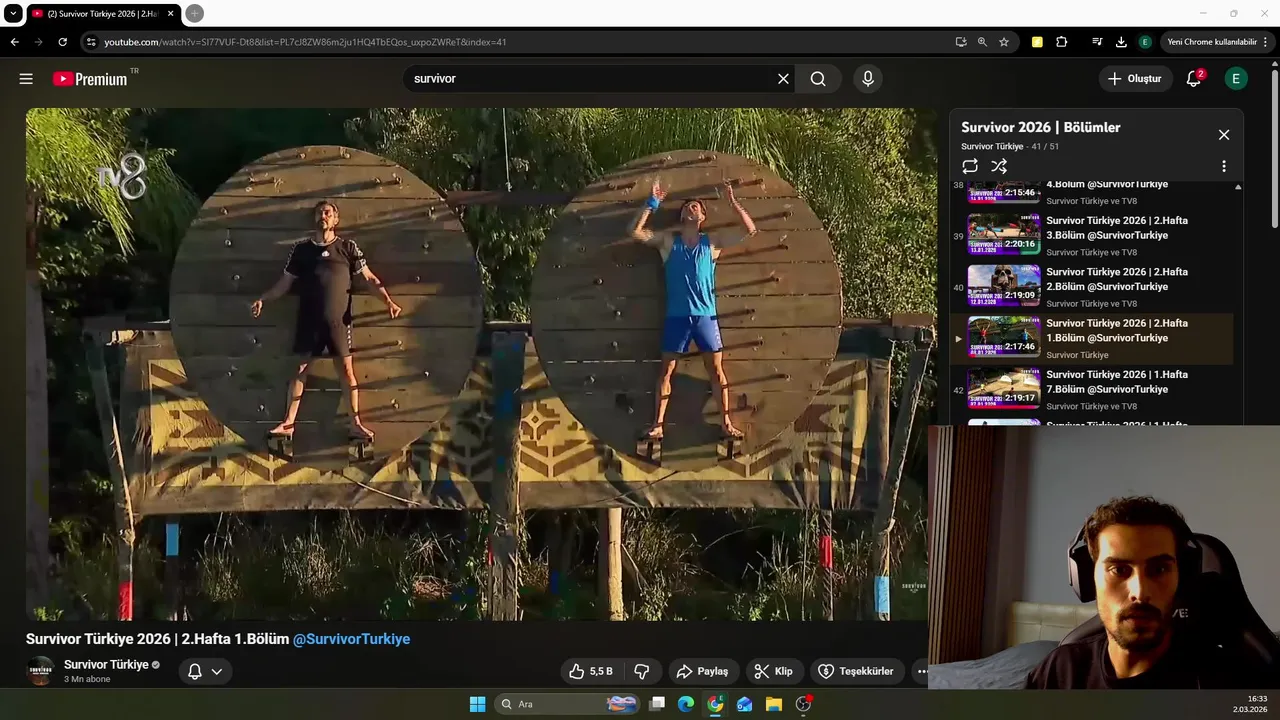Click the Paylaş share button
Screen dimensions: 1280x720
coord(702,671)
